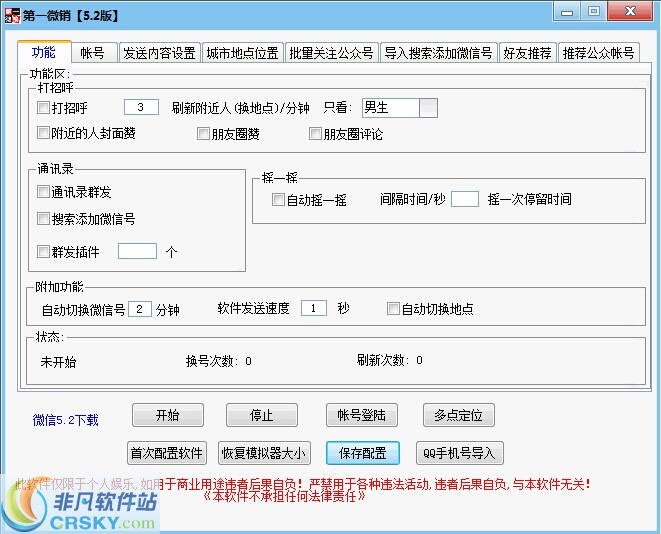The width and height of the screenshot is (661, 534).
Task: Open 帐号登陆 button
Action: click(x=362, y=415)
